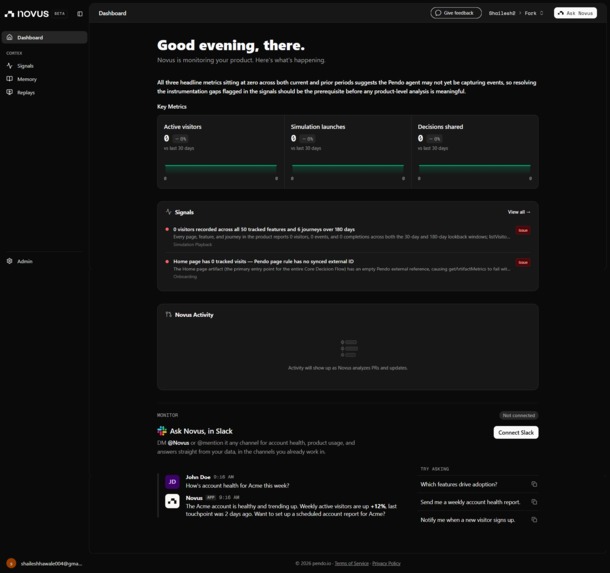Open the Dashboard sidebar item
Screen dimensions: 610x573
coord(44,37)
